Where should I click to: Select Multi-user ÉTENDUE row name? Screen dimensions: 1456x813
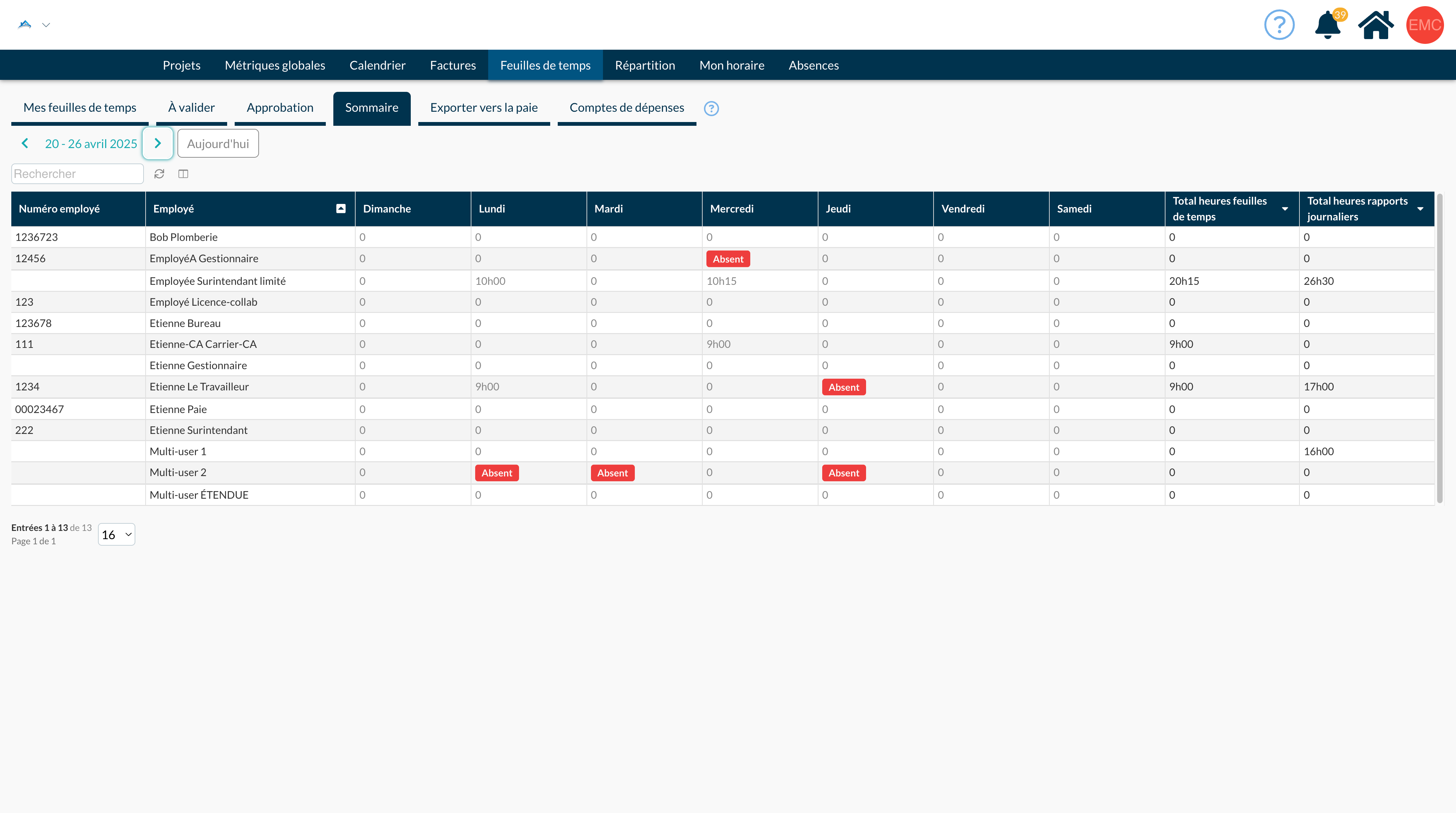[x=199, y=495]
